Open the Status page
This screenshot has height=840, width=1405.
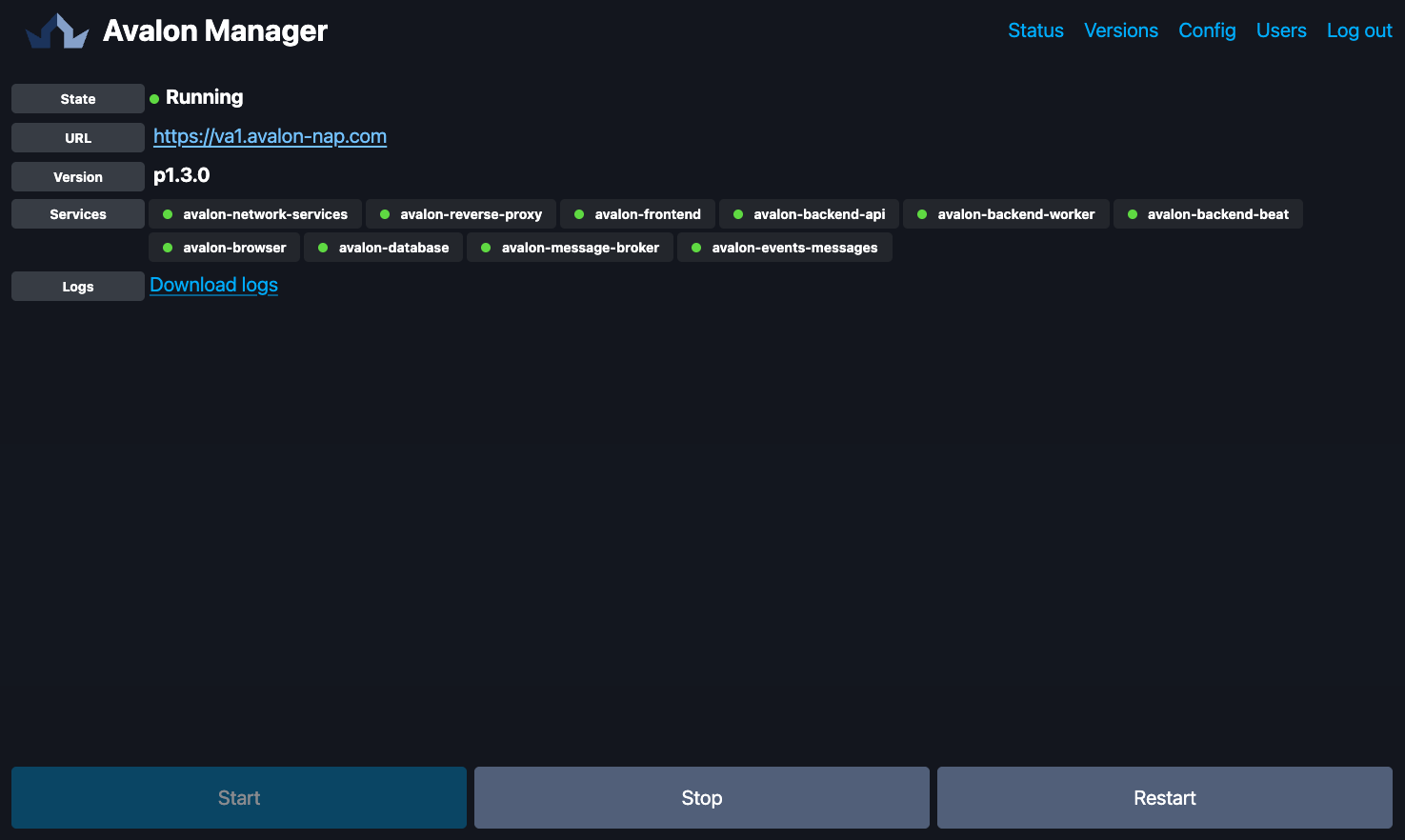coord(1035,30)
